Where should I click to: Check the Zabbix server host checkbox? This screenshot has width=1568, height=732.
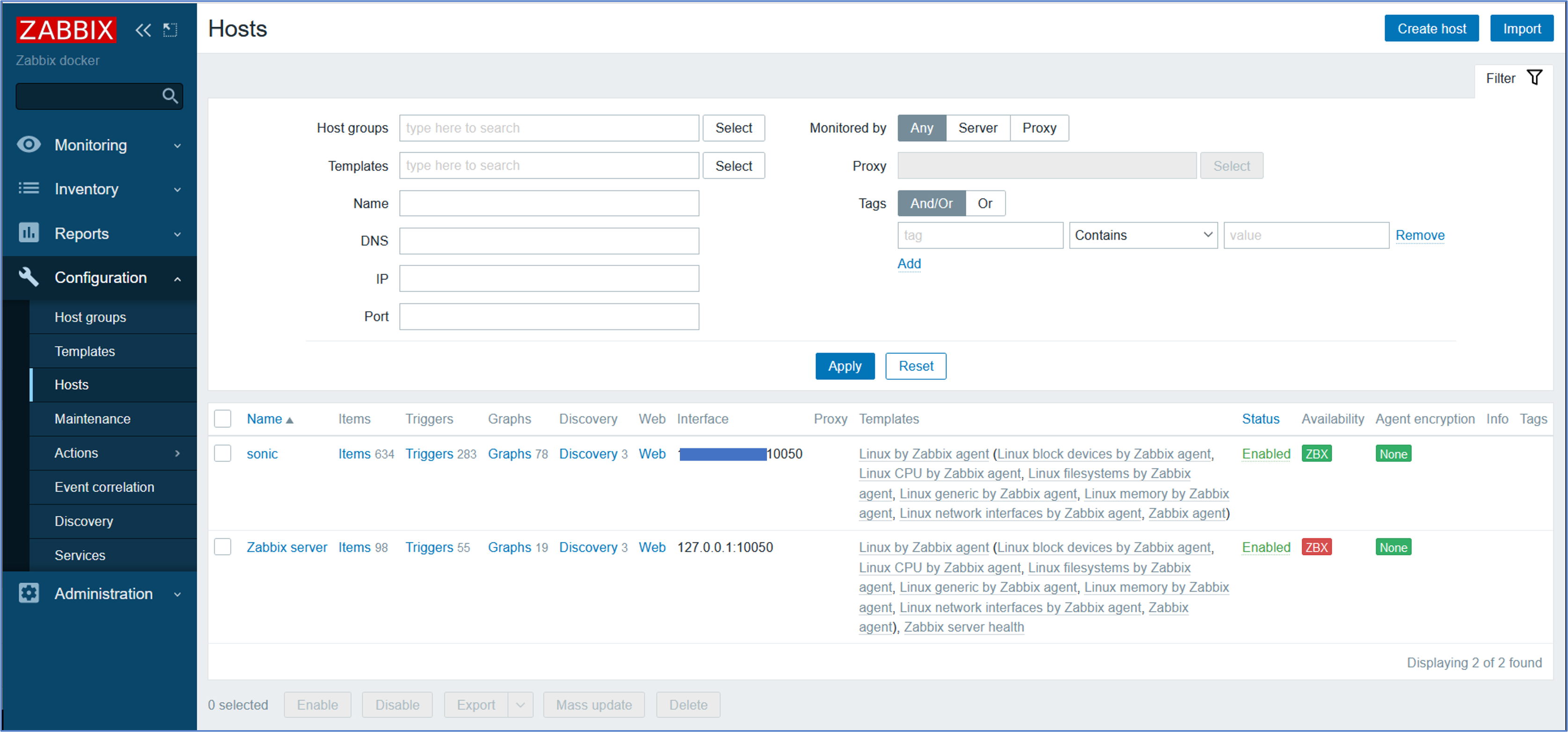point(223,547)
